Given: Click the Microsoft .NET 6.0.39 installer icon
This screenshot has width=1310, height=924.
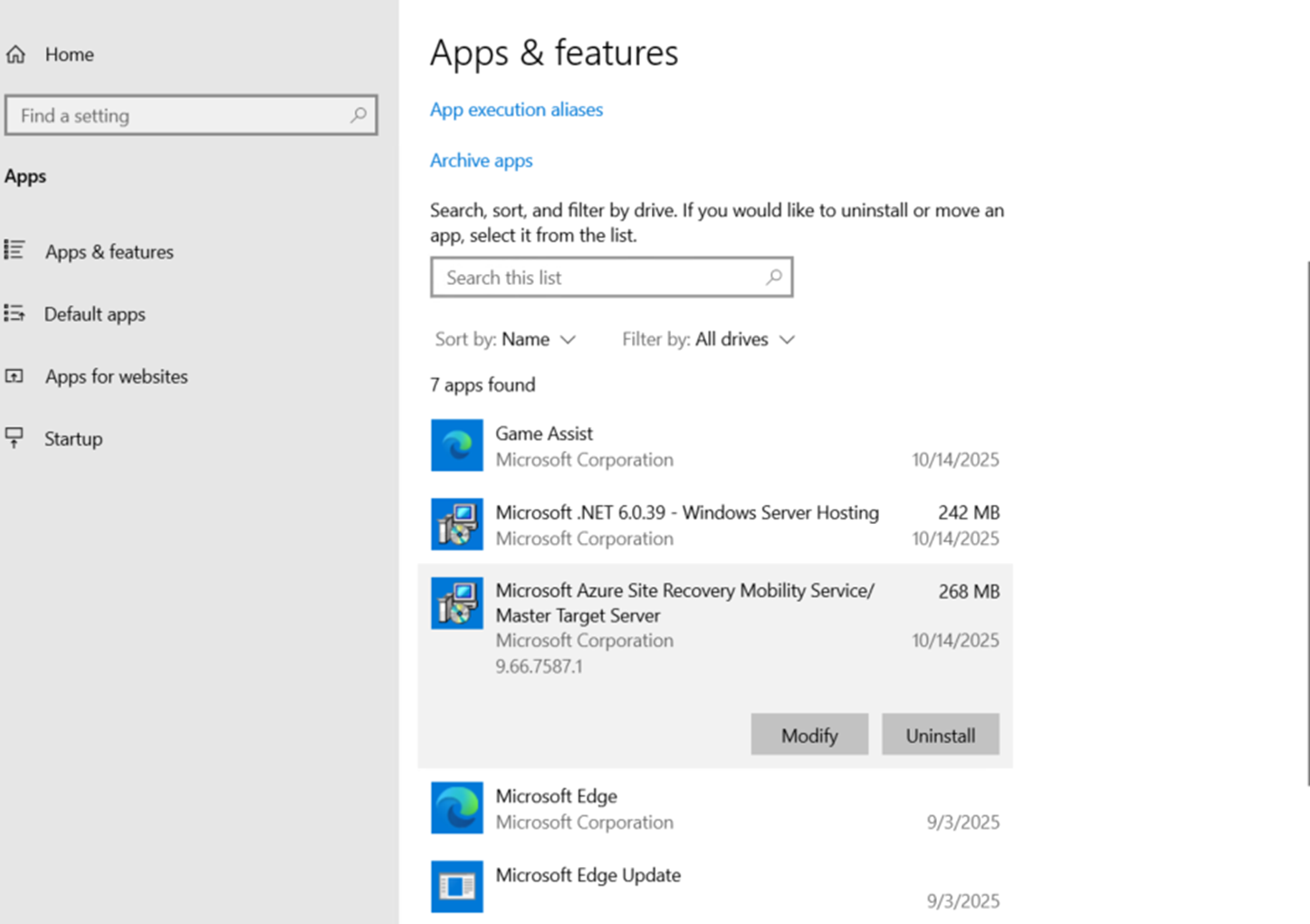Looking at the screenshot, I should (456, 524).
